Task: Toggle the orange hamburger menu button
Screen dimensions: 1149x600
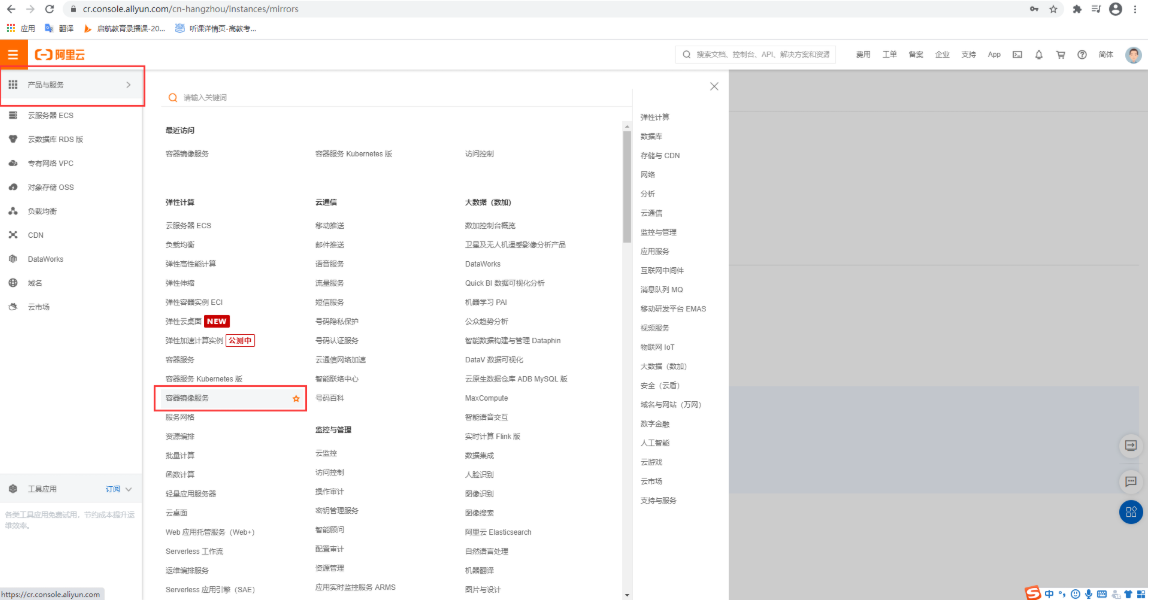Action: pos(13,55)
